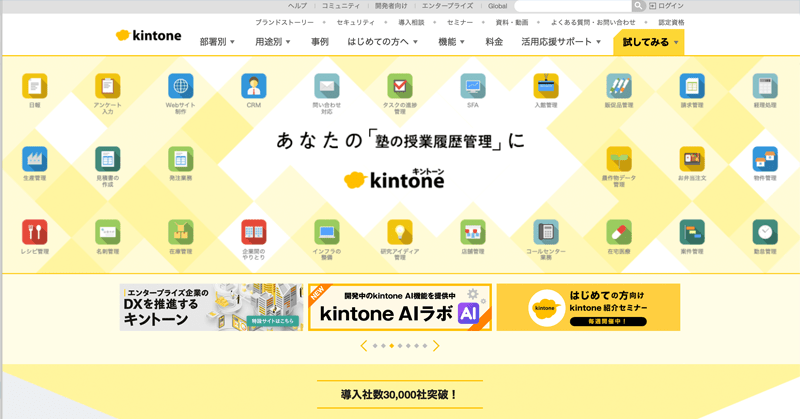Select the お弁当注文 bento icon
The height and width of the screenshot is (419, 800).
pyautogui.click(x=692, y=159)
